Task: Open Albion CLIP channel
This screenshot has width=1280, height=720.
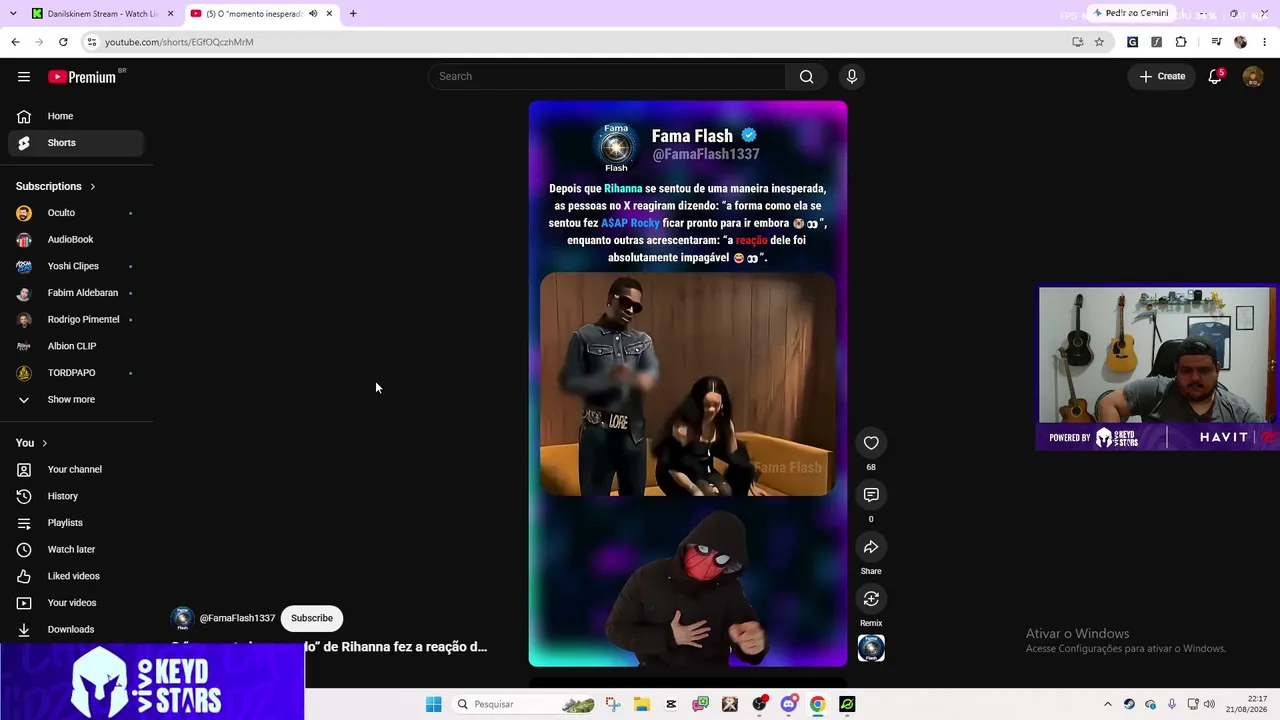Action: (76, 346)
